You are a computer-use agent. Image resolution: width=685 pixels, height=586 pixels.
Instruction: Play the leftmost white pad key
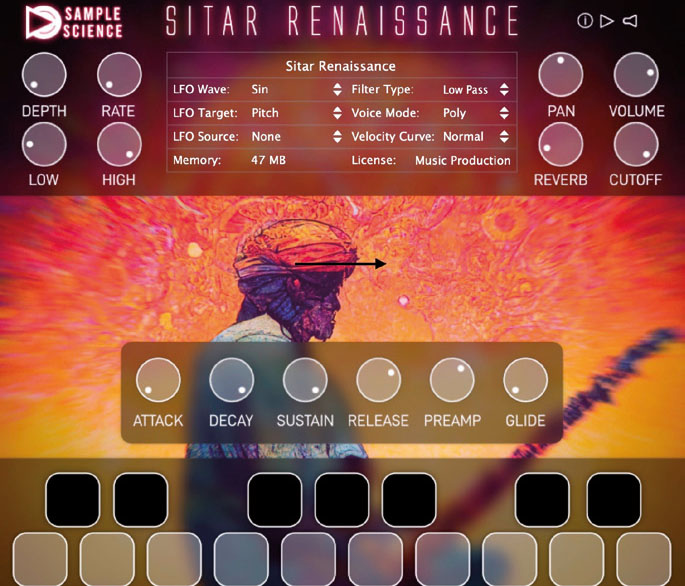(40, 559)
